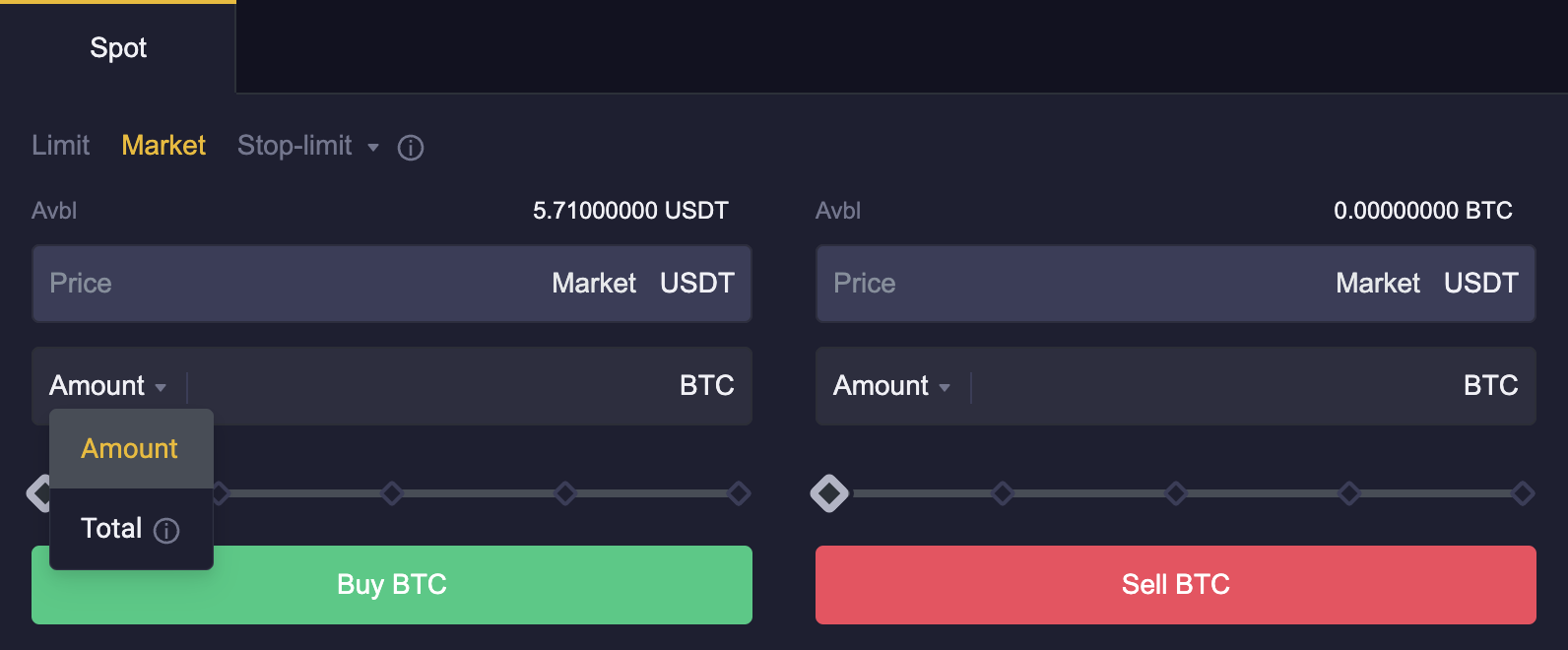The height and width of the screenshot is (650, 1568).
Task: Choose Amount option in dropdown list
Action: [130, 449]
